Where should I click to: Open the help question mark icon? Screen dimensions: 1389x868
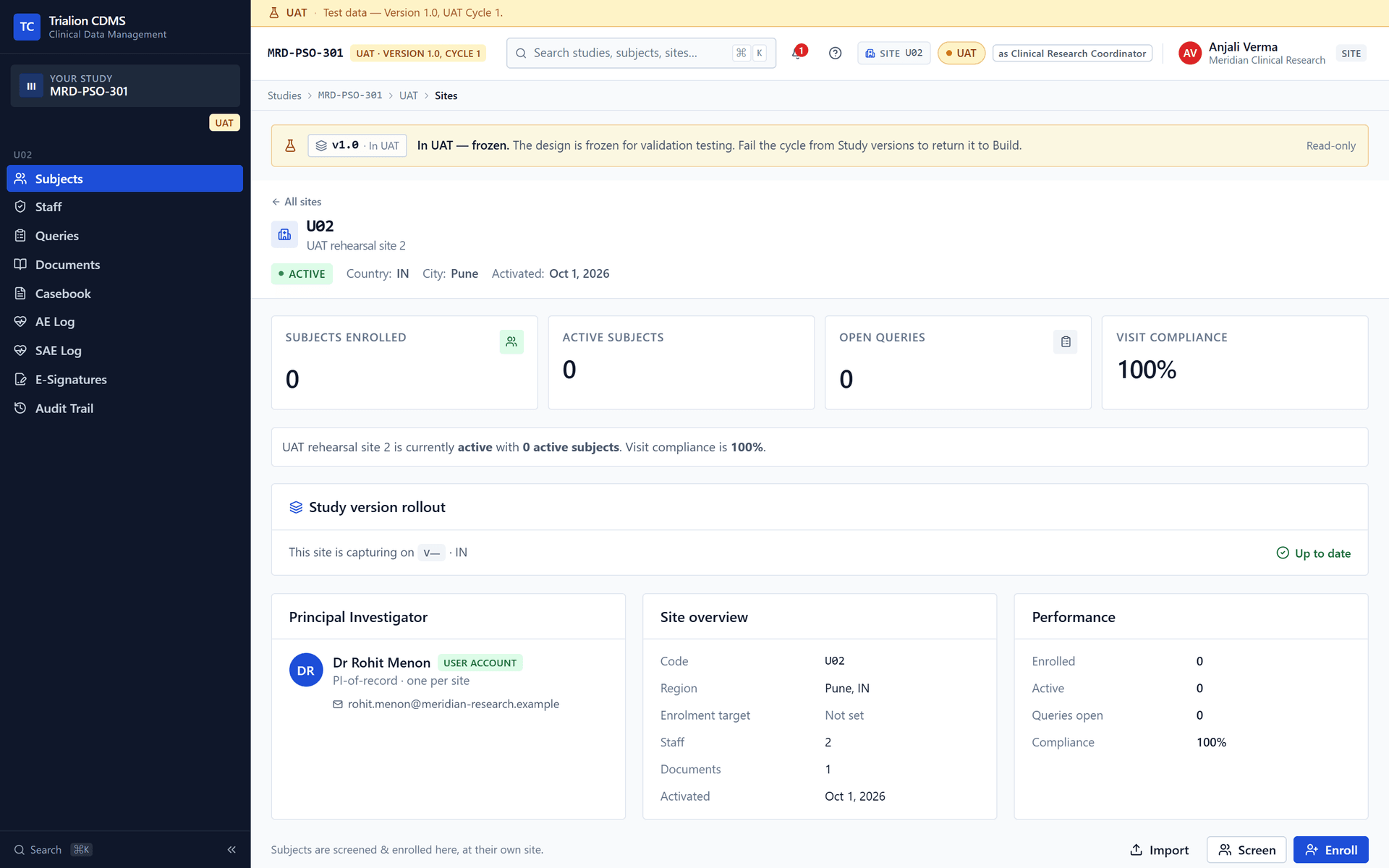[835, 53]
